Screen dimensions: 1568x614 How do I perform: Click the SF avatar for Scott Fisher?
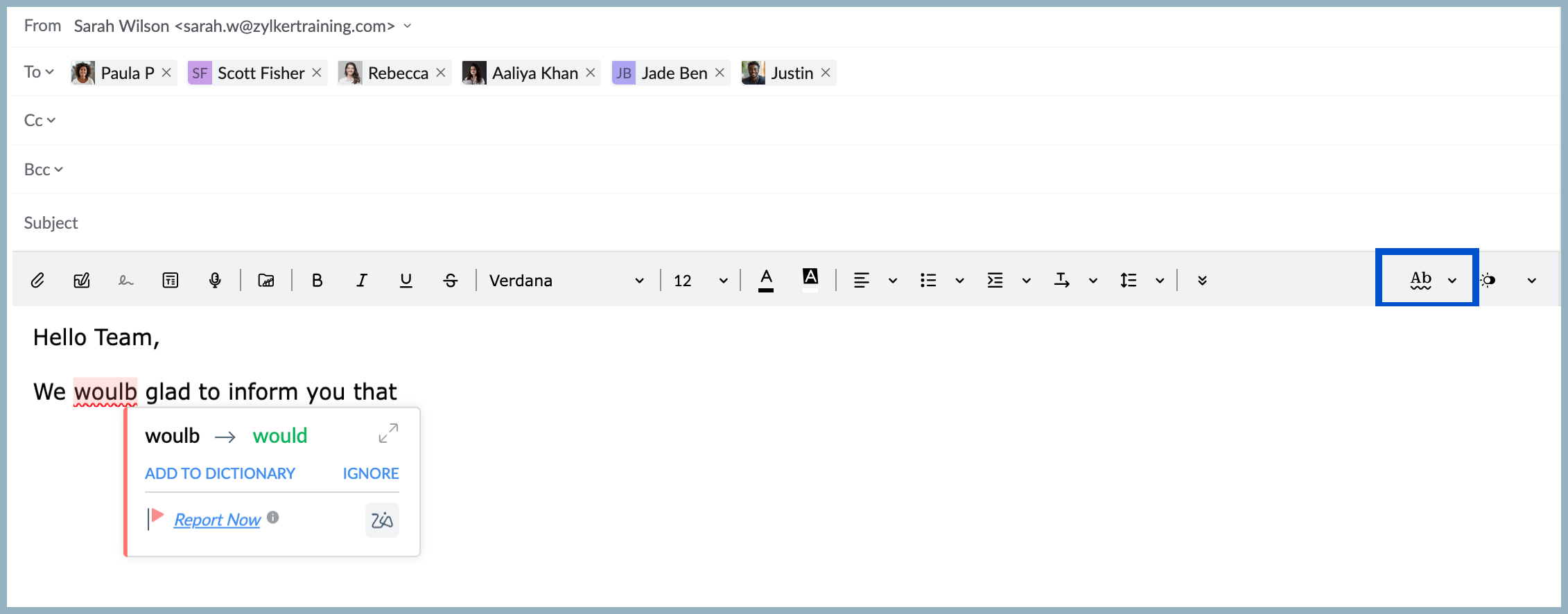coord(200,73)
